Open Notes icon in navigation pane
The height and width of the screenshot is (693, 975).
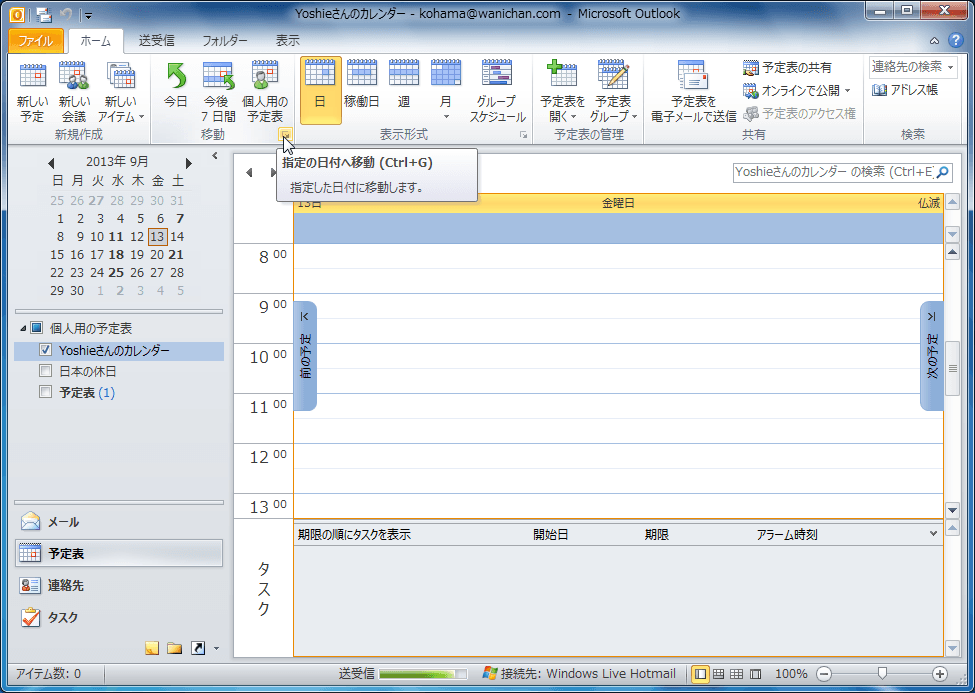(x=152, y=649)
